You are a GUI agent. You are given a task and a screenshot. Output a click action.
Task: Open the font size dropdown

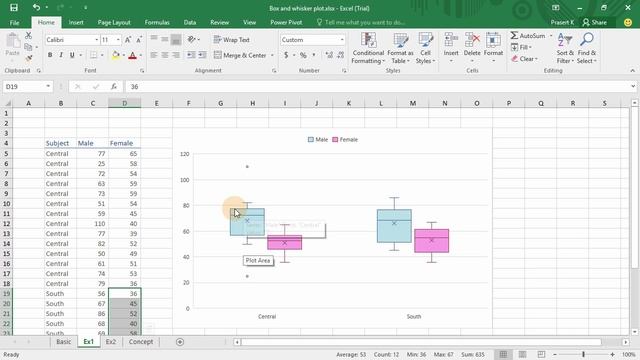pos(118,40)
